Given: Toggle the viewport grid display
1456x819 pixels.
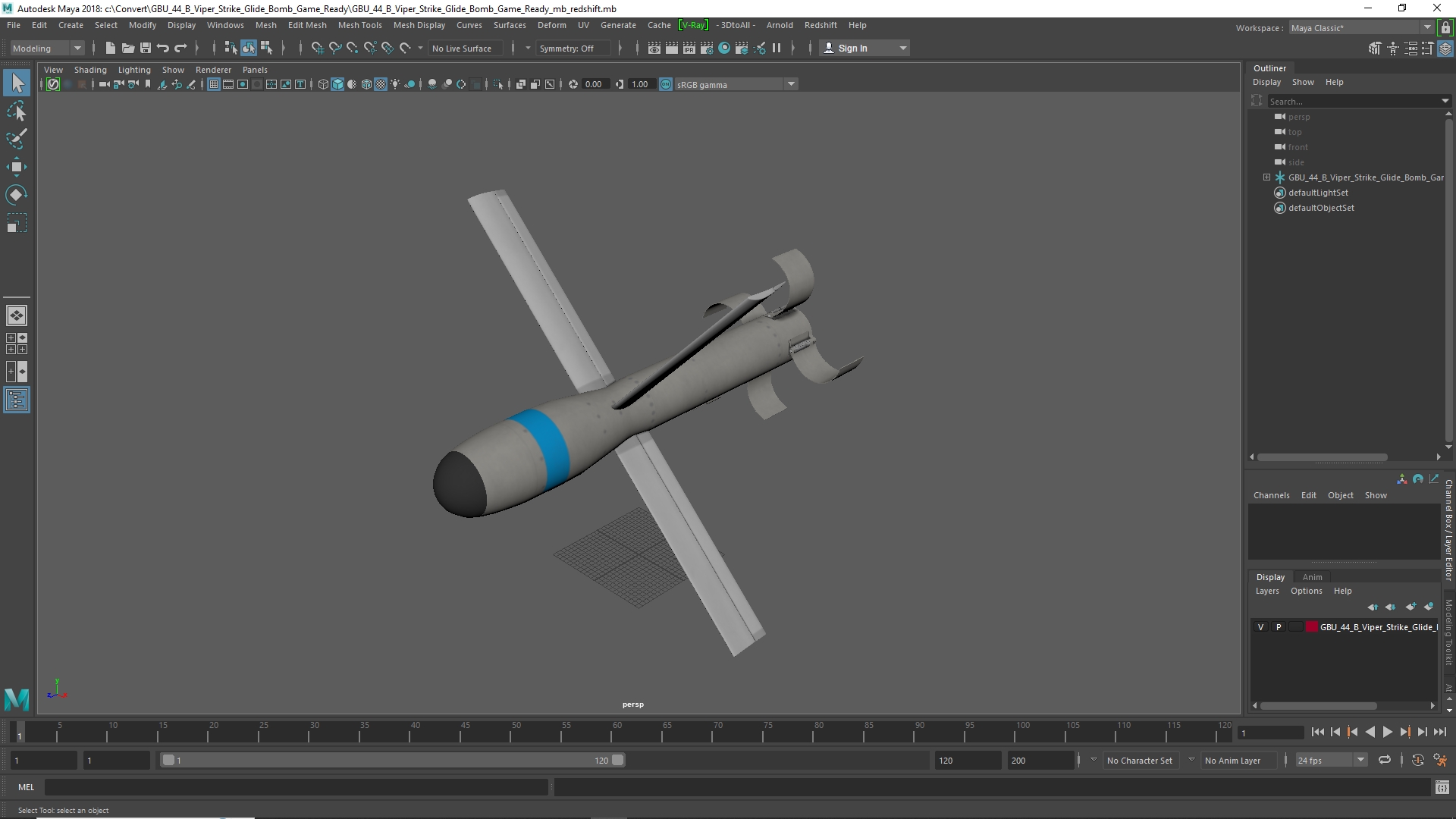Looking at the screenshot, I should (x=214, y=84).
